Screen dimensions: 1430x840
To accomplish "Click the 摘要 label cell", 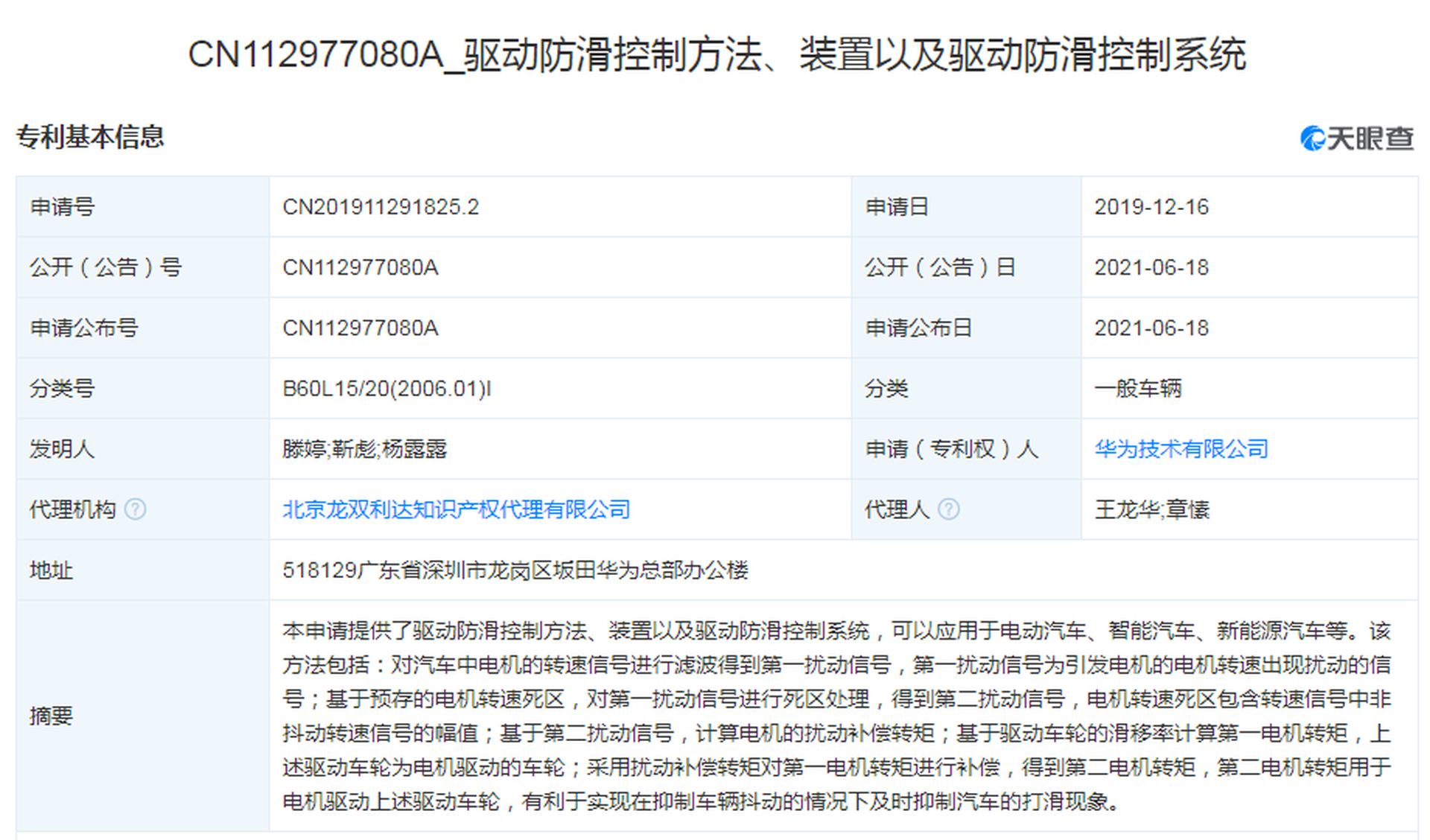I will (142, 716).
